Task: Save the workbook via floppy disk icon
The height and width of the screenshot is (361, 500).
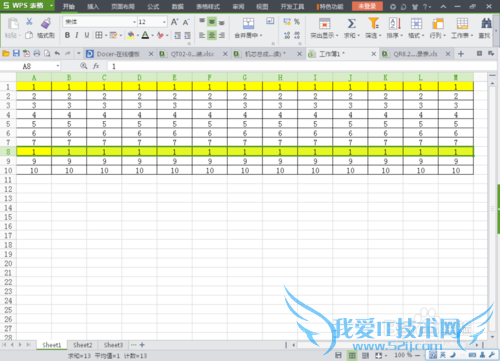Action: tap(16, 53)
